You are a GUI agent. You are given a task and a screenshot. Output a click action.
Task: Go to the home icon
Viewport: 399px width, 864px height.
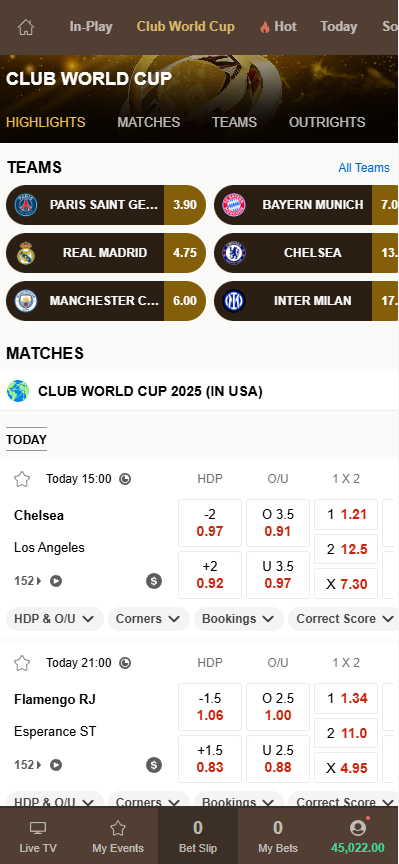[26, 27]
